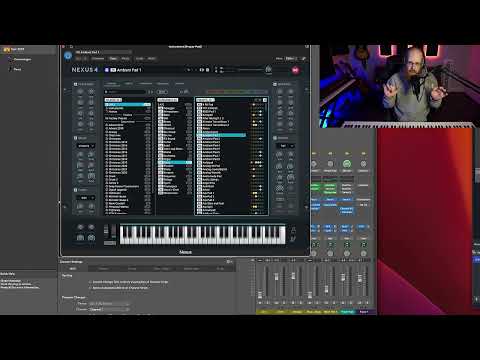Click the modulation wheel beside pitch wheel
The image size is (480, 360).
[x=113, y=232]
